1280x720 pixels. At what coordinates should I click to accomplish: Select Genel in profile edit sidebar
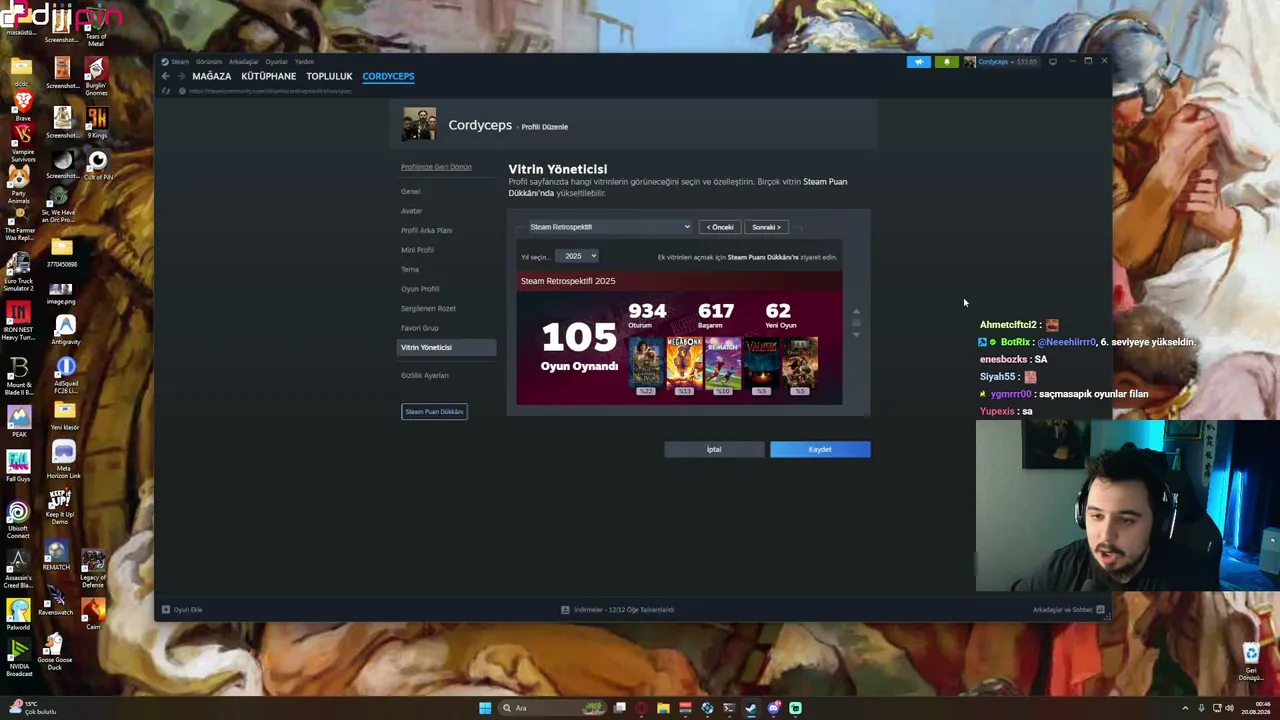pos(410,191)
